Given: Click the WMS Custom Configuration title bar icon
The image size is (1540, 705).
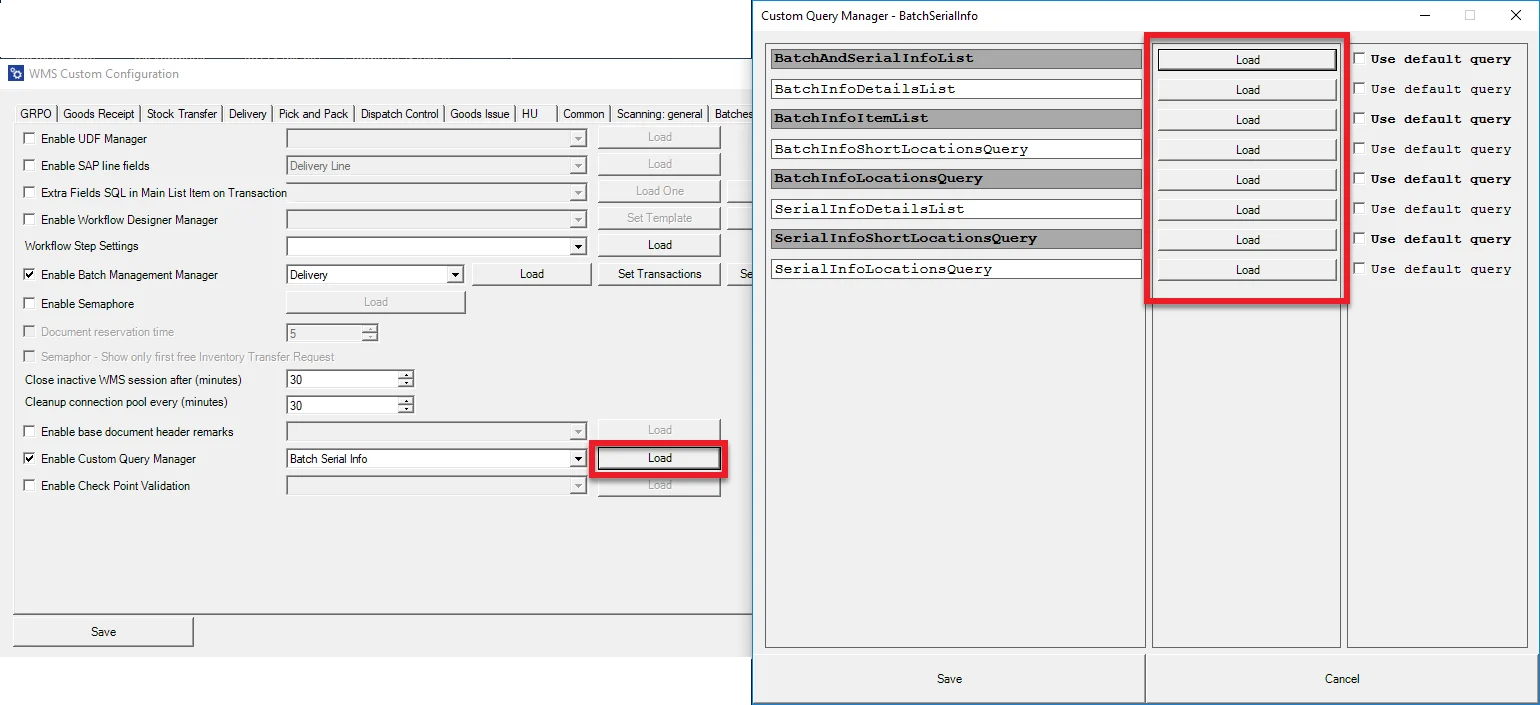Looking at the screenshot, I should pos(15,73).
